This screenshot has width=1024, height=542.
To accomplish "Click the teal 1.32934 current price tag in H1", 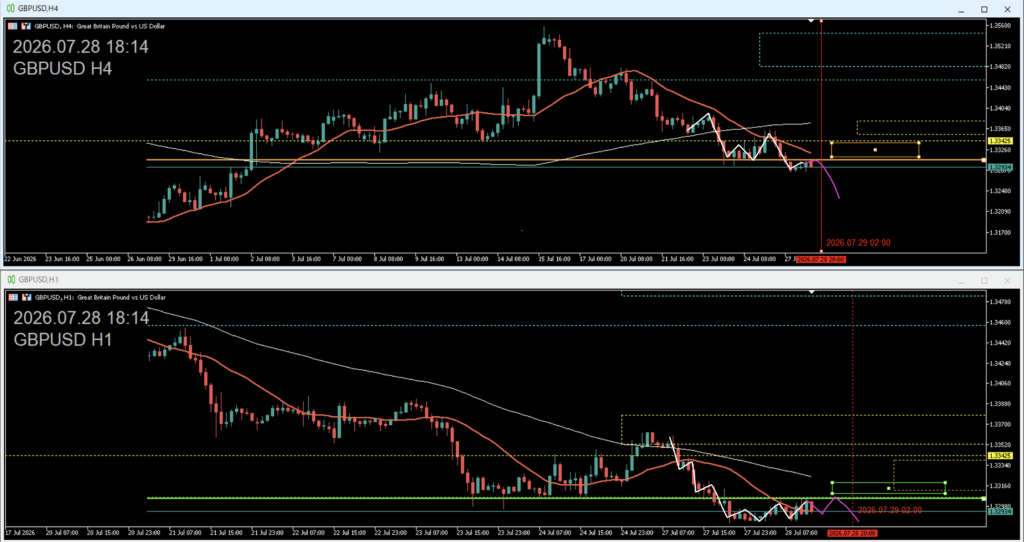I will [1000, 511].
